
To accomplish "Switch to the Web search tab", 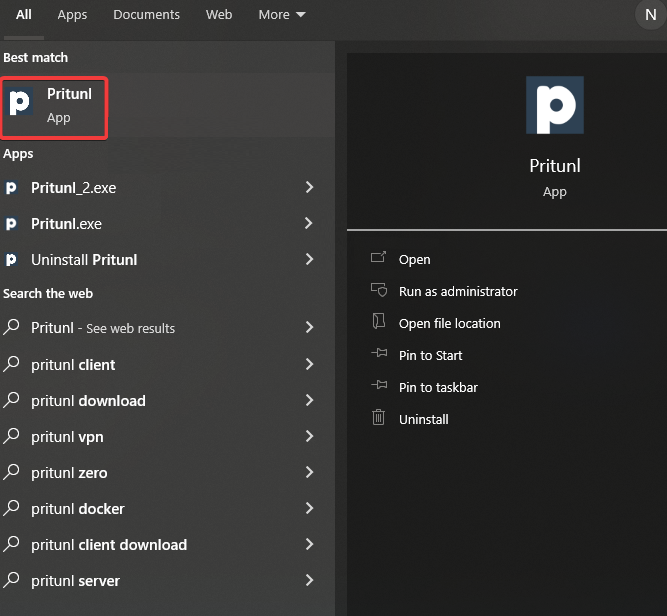I will pos(219,14).
